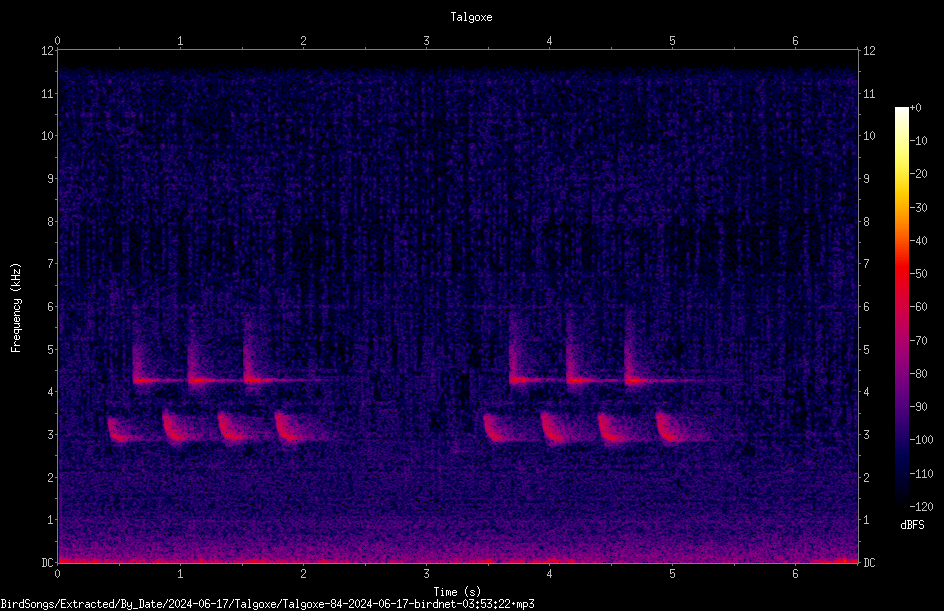Click the 3 second mark on bottom axis
Image resolution: width=944 pixels, height=611 pixels.
click(x=426, y=574)
